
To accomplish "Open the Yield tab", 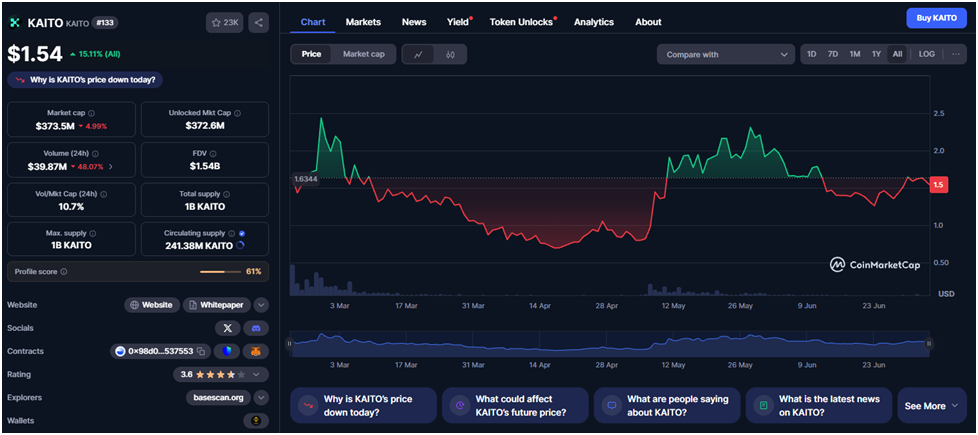I will (x=458, y=22).
